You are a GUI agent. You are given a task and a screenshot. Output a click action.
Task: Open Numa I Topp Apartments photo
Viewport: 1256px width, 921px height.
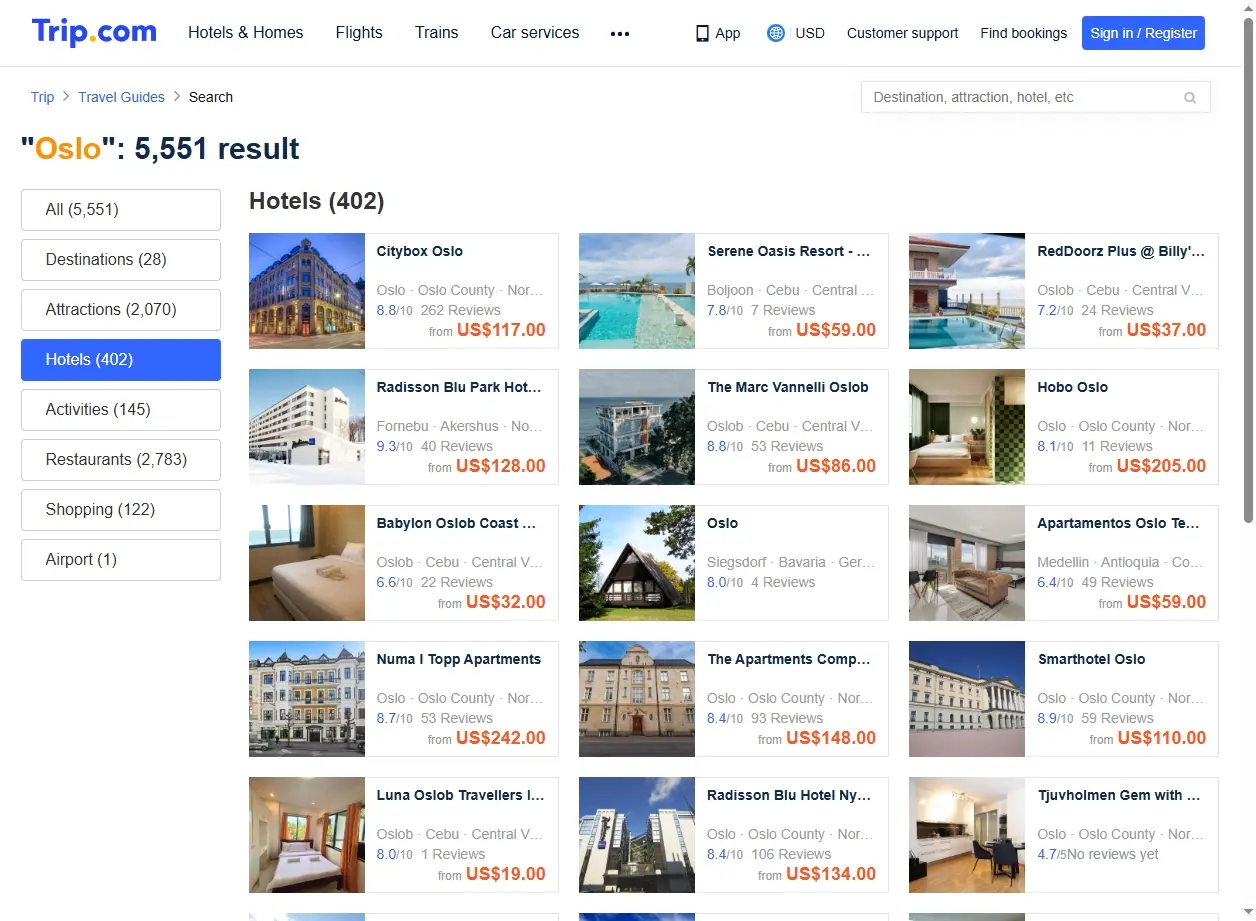point(307,699)
